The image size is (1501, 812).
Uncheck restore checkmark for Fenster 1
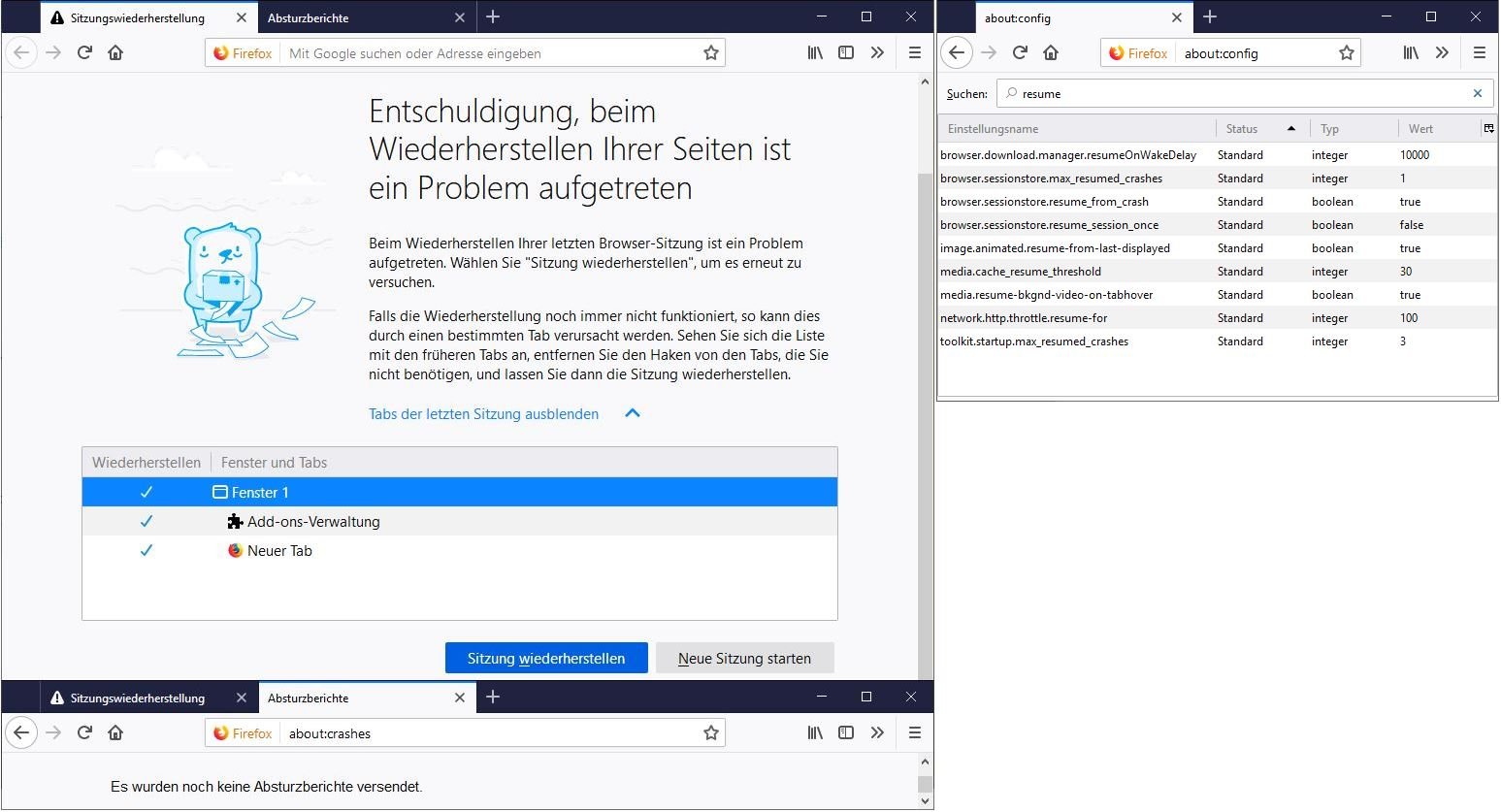coord(147,492)
